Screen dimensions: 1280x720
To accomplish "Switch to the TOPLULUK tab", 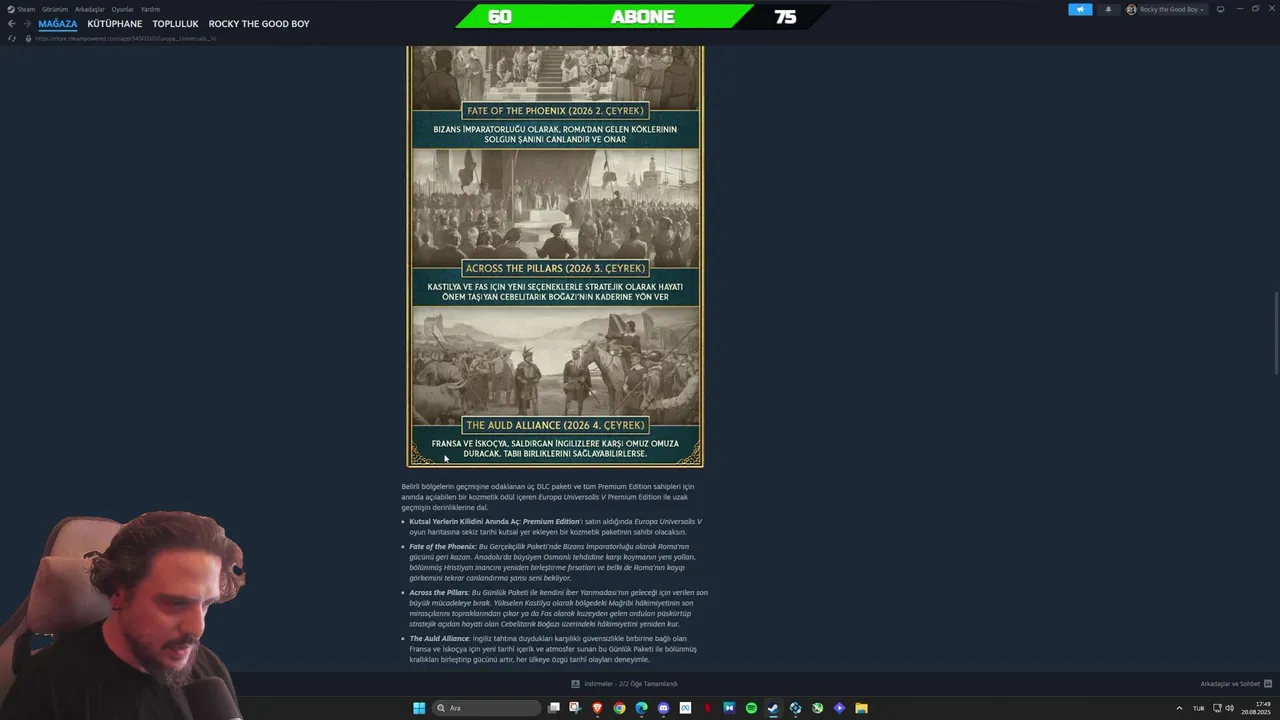I will (176, 24).
